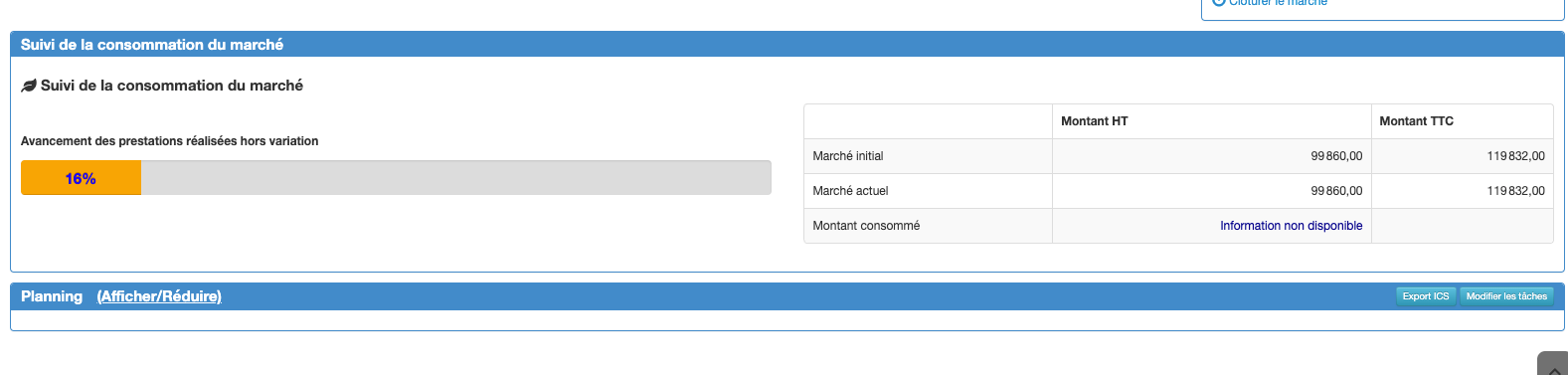
Task: Click the Avancement des prestations réalisées label
Action: [x=169, y=141]
